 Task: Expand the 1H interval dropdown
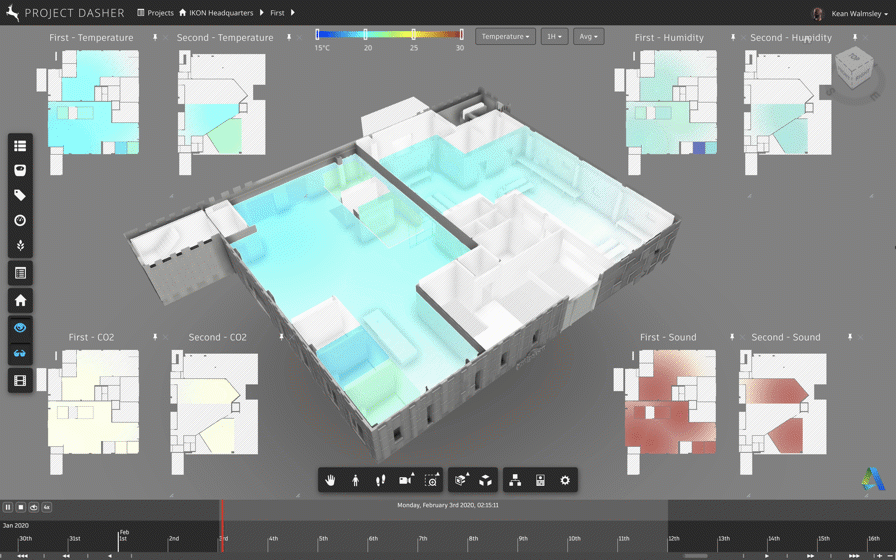click(x=554, y=37)
